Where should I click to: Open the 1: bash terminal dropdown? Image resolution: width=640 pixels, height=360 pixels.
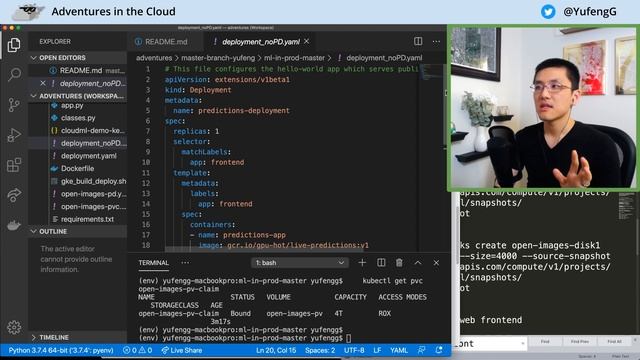(x=300, y=263)
